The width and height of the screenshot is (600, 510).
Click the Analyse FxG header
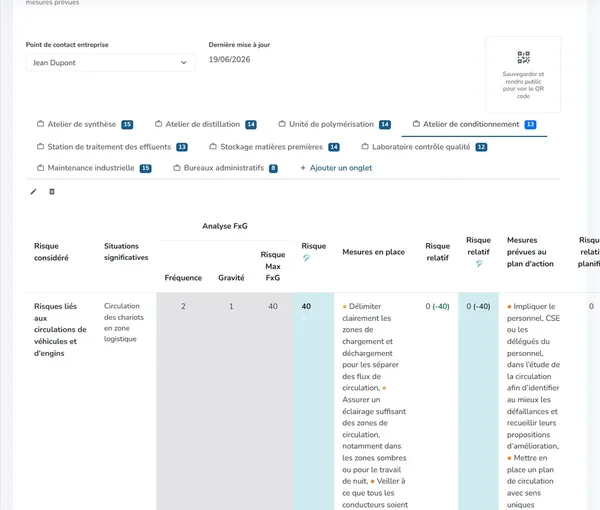pyautogui.click(x=225, y=226)
